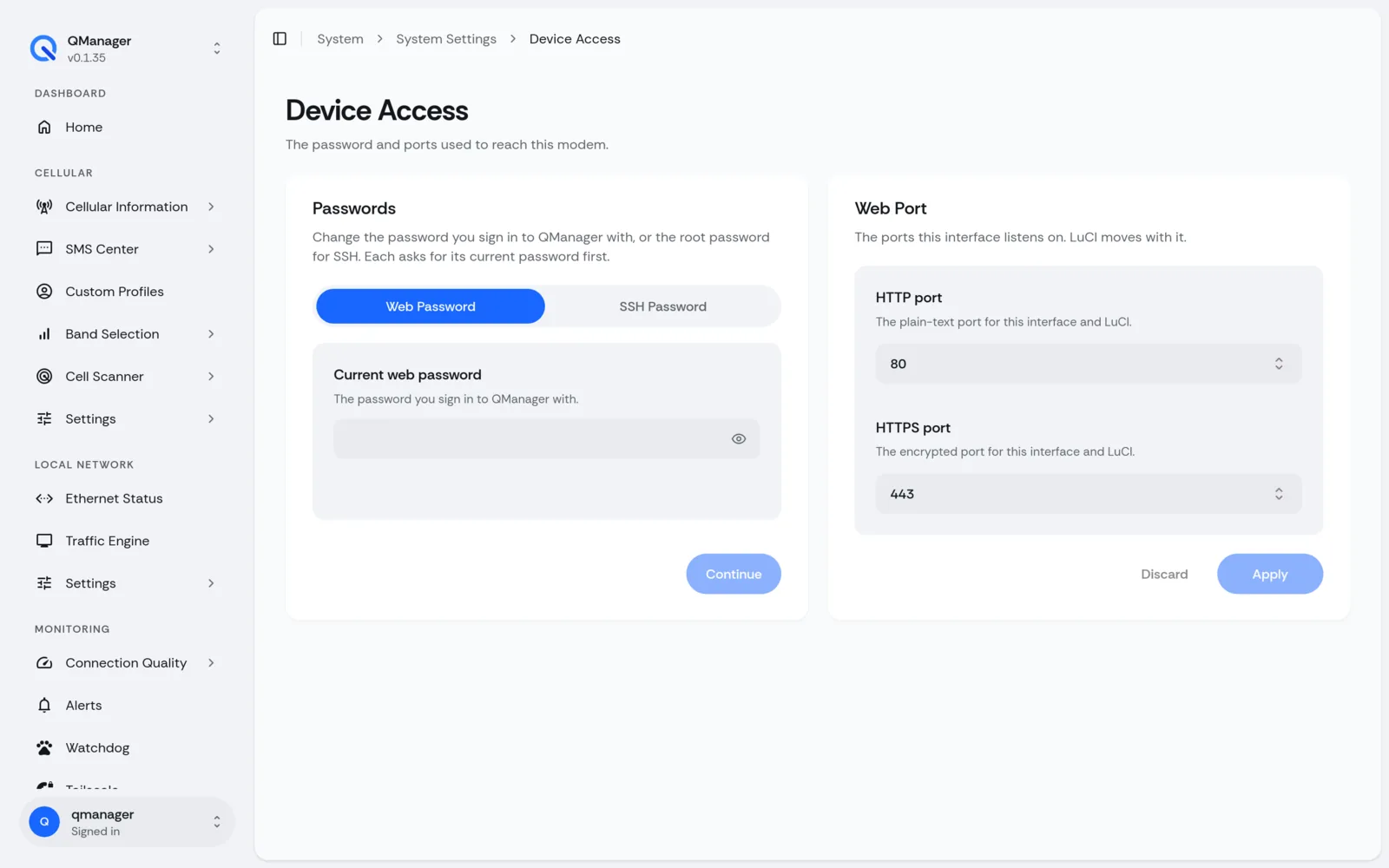Expand the Band Selection submenu

(x=211, y=334)
